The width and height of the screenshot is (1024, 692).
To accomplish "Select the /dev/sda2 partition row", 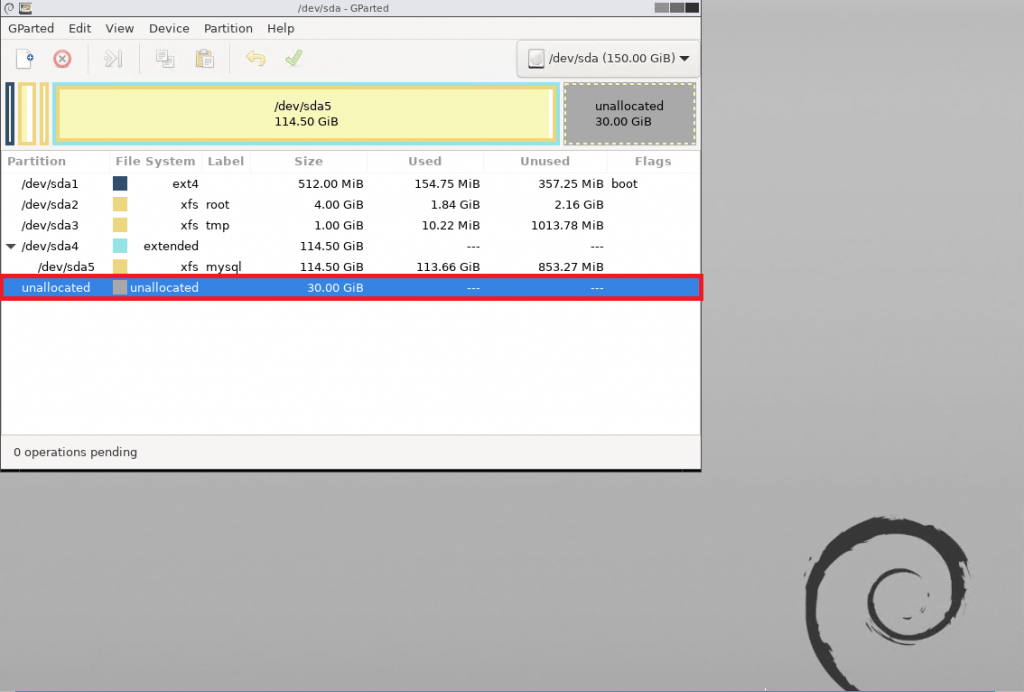I will pos(351,205).
